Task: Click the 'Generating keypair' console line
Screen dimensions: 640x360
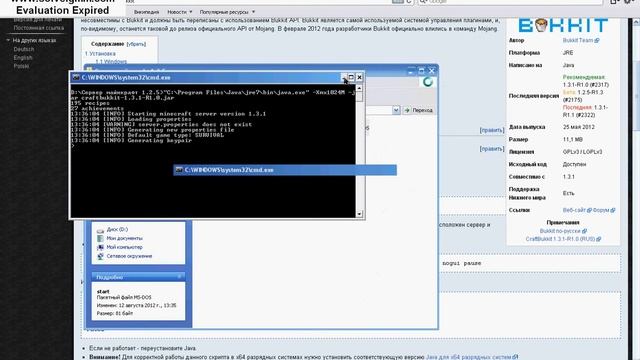Action: pos(160,140)
